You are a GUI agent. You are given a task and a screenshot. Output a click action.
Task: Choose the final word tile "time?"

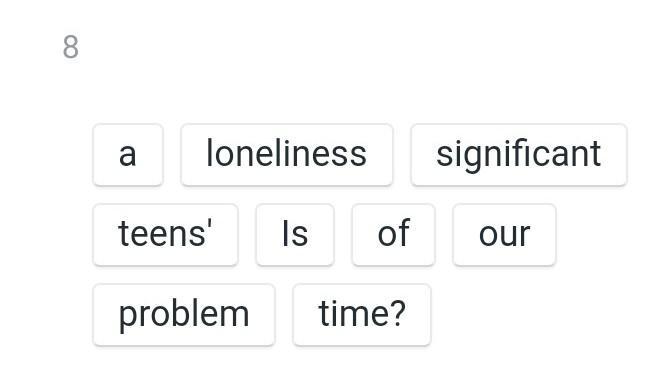pos(362,315)
